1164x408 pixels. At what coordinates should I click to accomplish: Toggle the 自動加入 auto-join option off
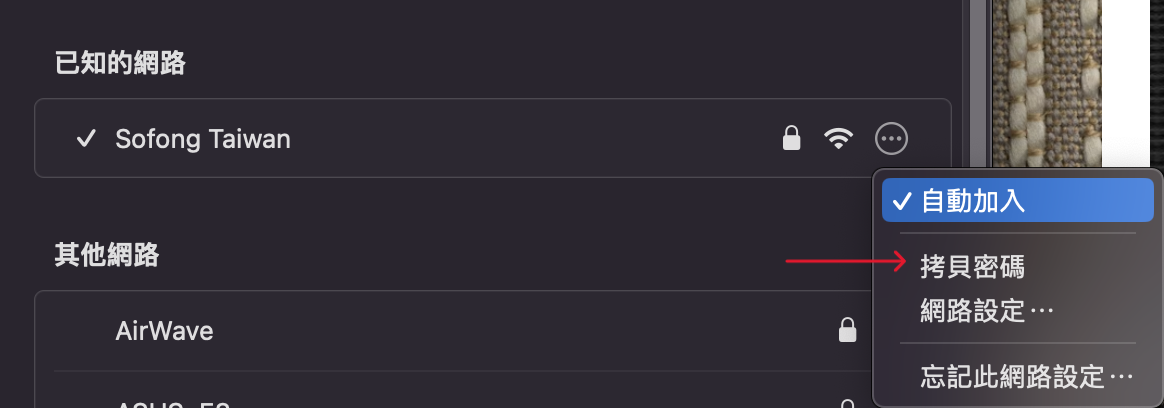click(1017, 200)
